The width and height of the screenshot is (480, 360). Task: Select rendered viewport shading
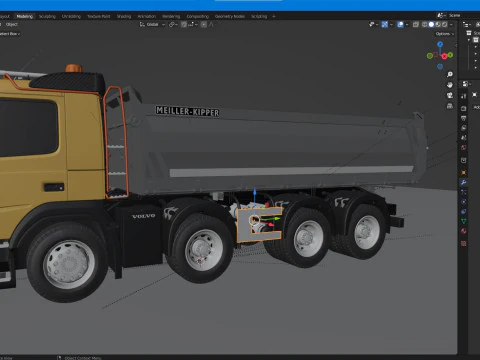[x=444, y=24]
